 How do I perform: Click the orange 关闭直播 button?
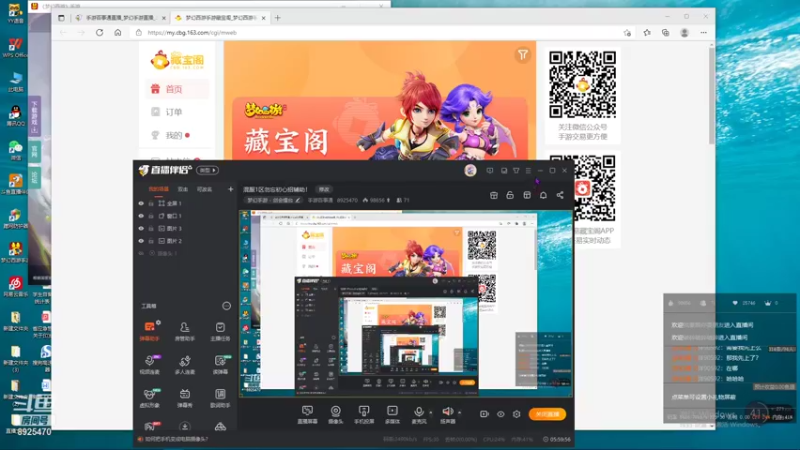(x=547, y=414)
